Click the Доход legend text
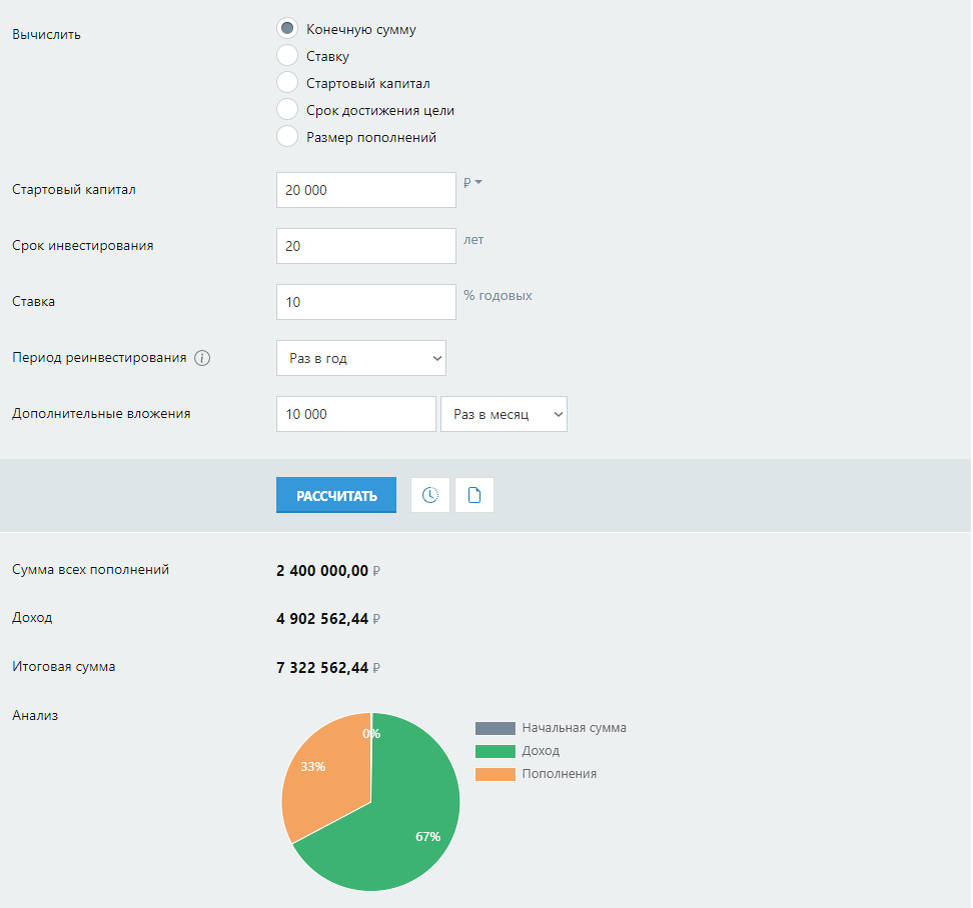 click(540, 751)
